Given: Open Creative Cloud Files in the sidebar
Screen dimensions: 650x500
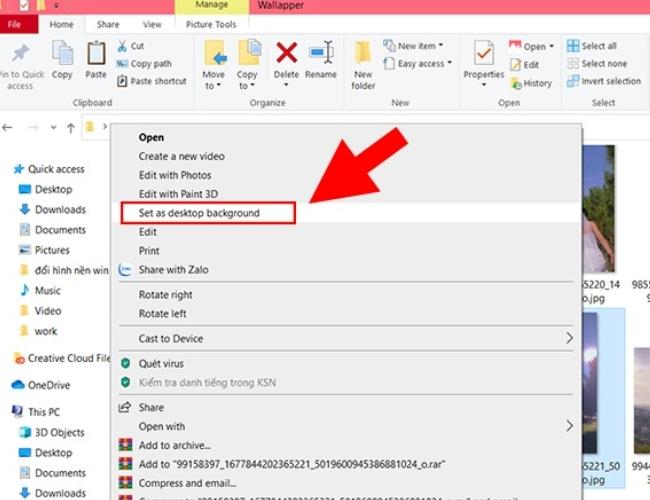Looking at the screenshot, I should pos(61,358).
